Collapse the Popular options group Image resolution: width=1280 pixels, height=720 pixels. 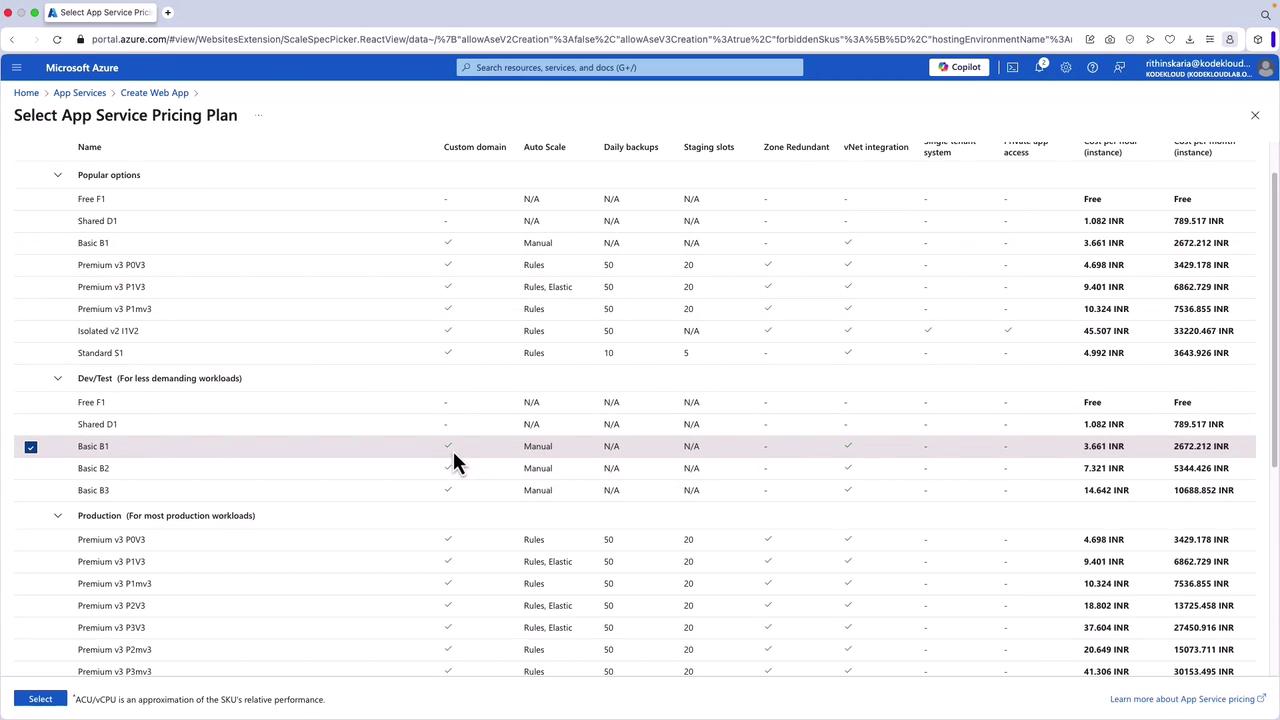pyautogui.click(x=58, y=175)
